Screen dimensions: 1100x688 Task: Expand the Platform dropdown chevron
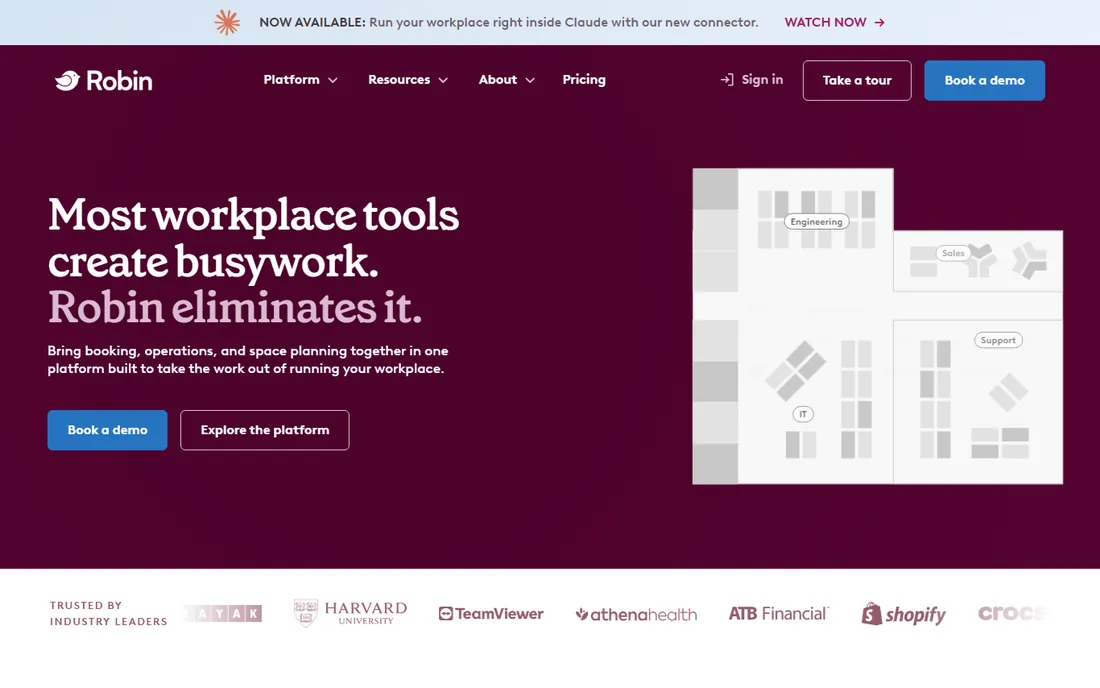pyautogui.click(x=333, y=80)
